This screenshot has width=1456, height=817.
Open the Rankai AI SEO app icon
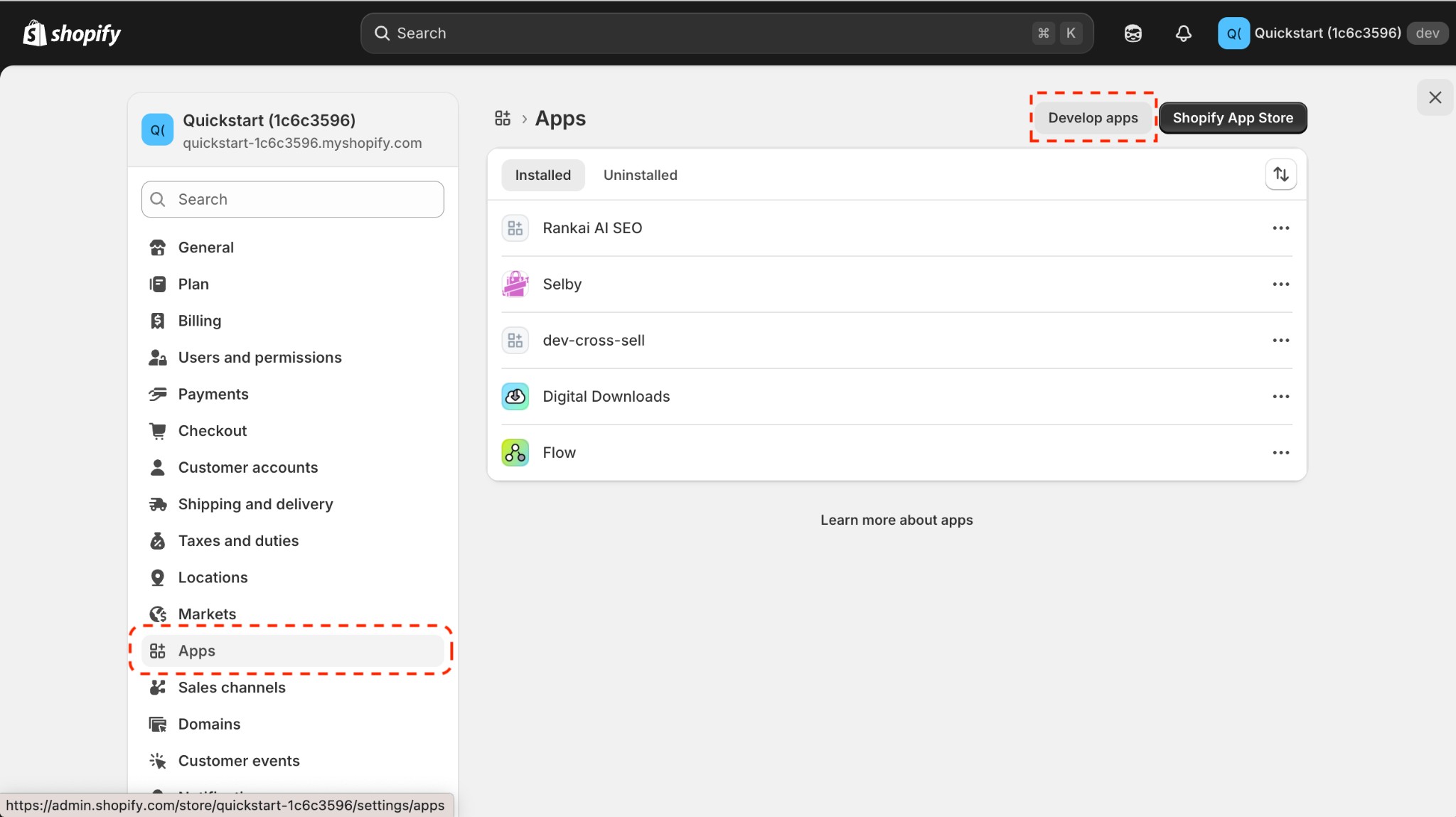(x=515, y=228)
